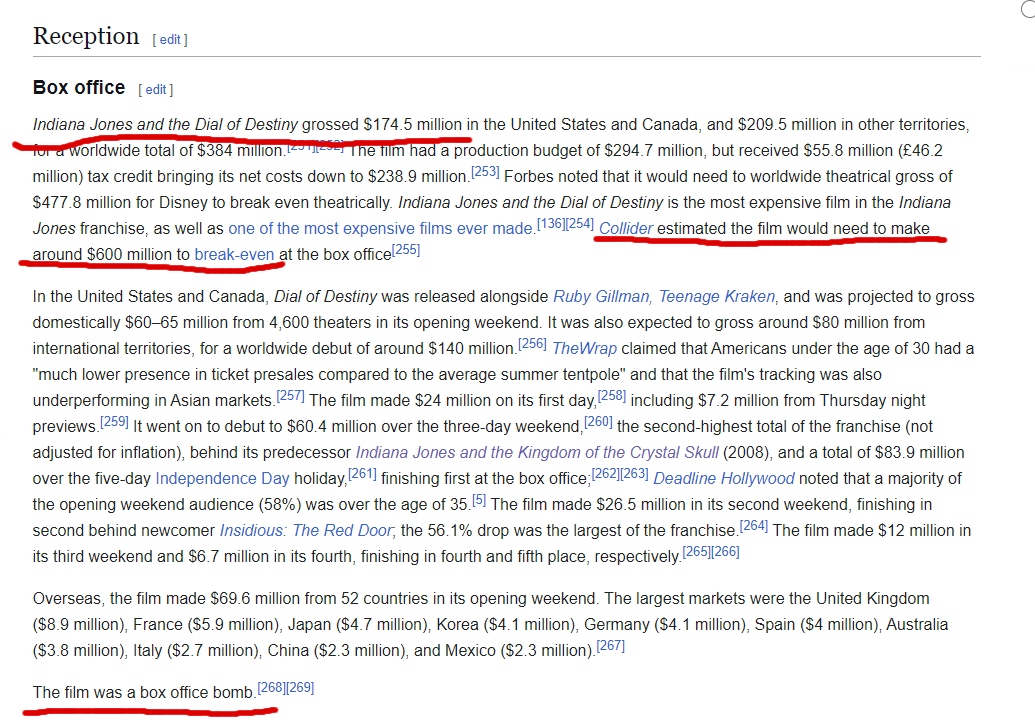Open Independence Day link
This screenshot has width=1035, height=724.
coord(222,478)
